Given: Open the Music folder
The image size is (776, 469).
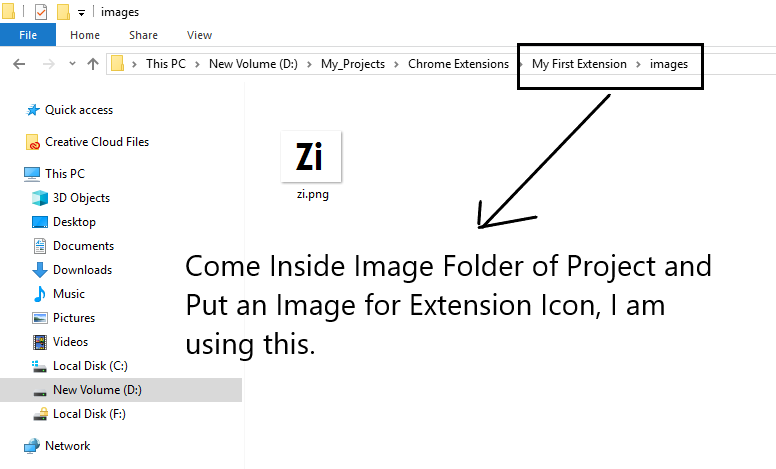Looking at the screenshot, I should click(69, 294).
